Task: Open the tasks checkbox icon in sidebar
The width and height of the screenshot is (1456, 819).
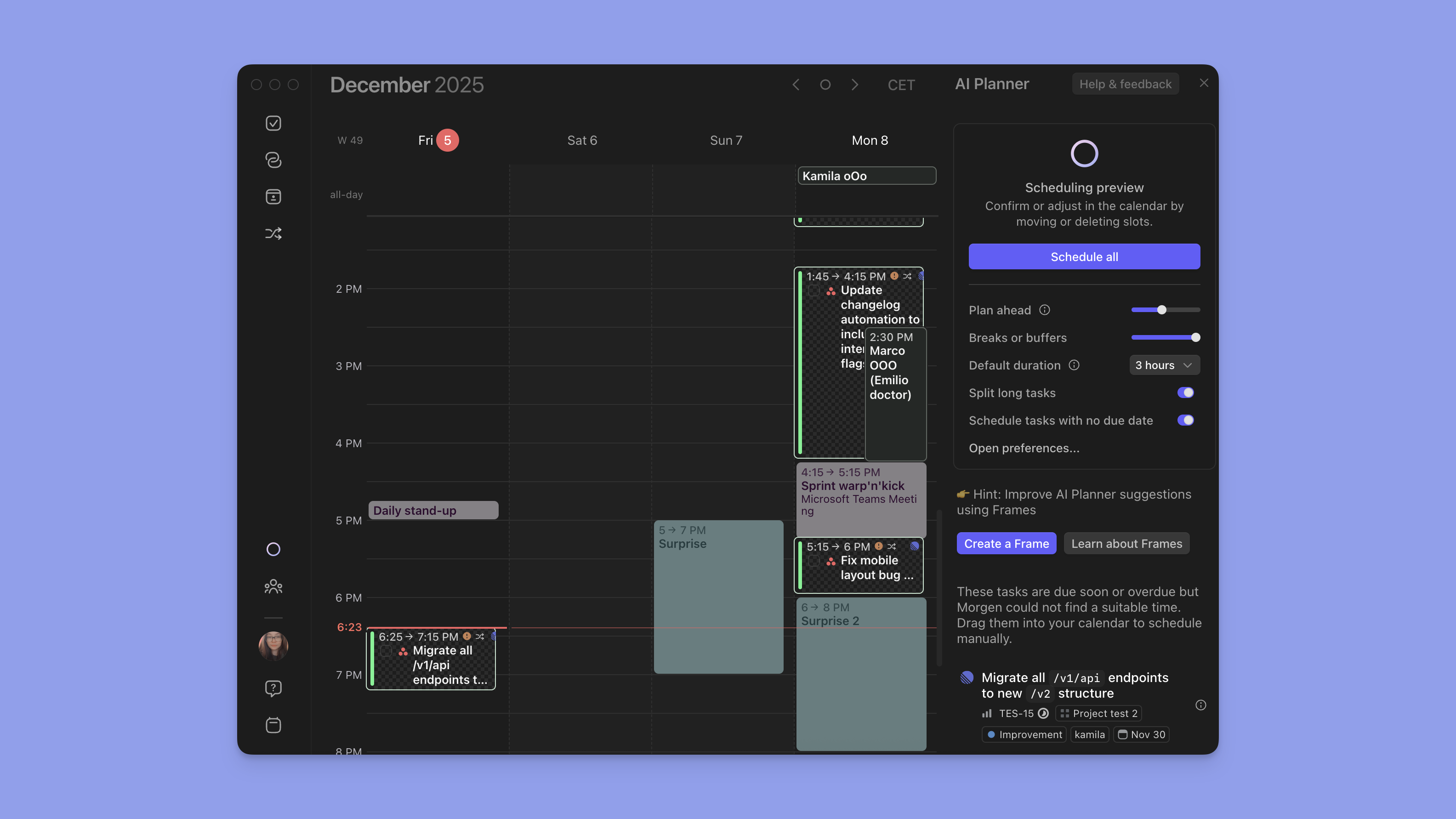Action: click(273, 123)
